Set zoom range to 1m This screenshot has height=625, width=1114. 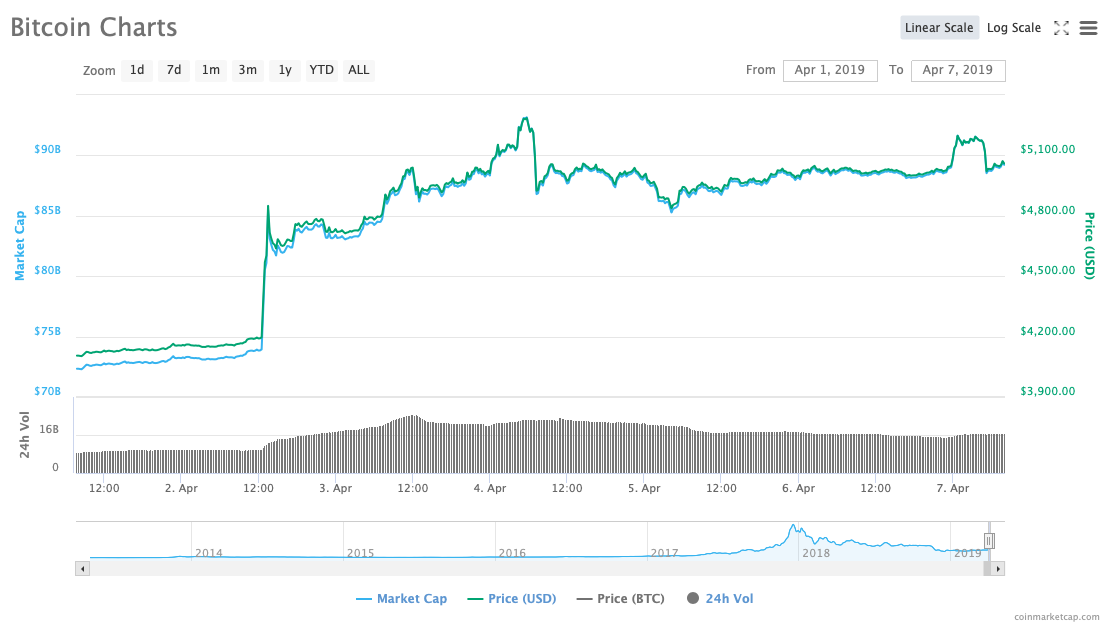pyautogui.click(x=211, y=70)
